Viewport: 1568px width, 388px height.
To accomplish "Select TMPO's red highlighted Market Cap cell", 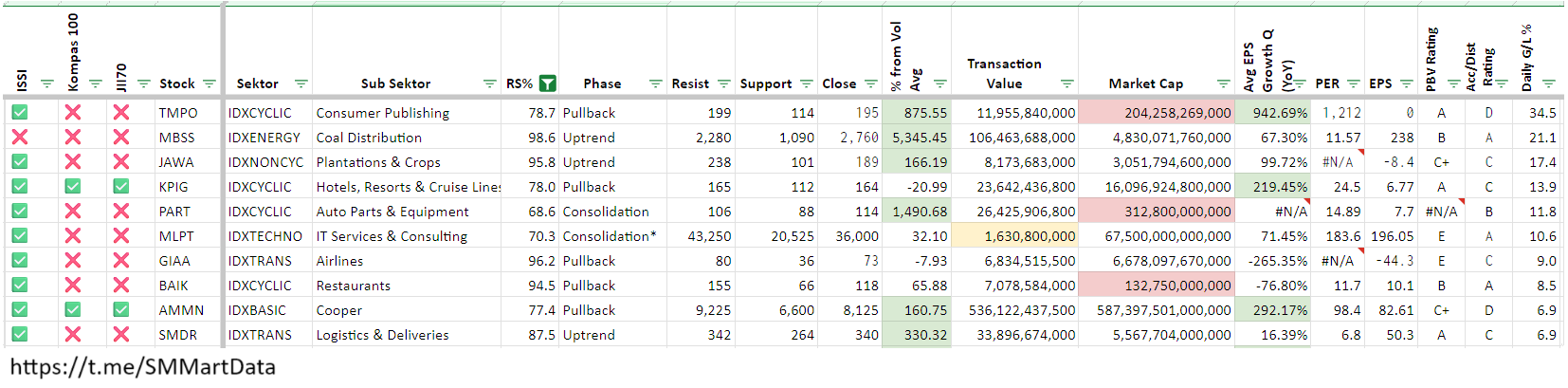I will coord(1157,113).
